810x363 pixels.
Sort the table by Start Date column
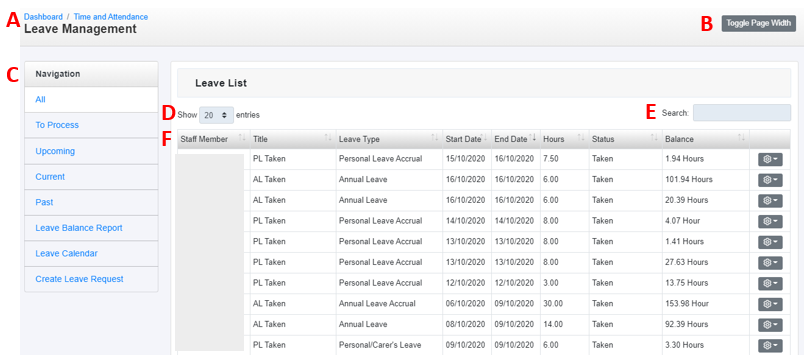pos(467,139)
